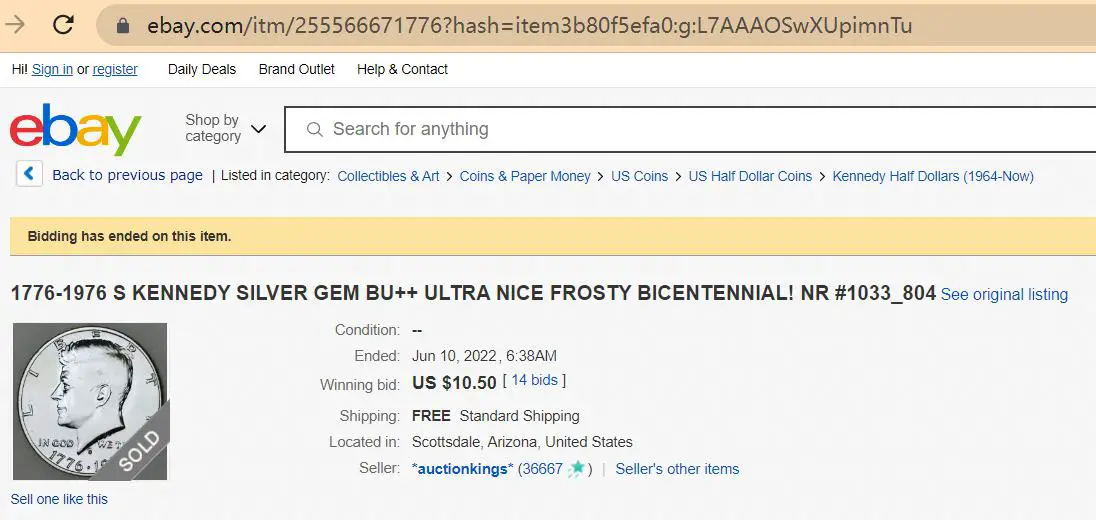Viewport: 1096px width, 520px height.
Task: Click the seller's teal feedback star icon
Action: (577, 469)
